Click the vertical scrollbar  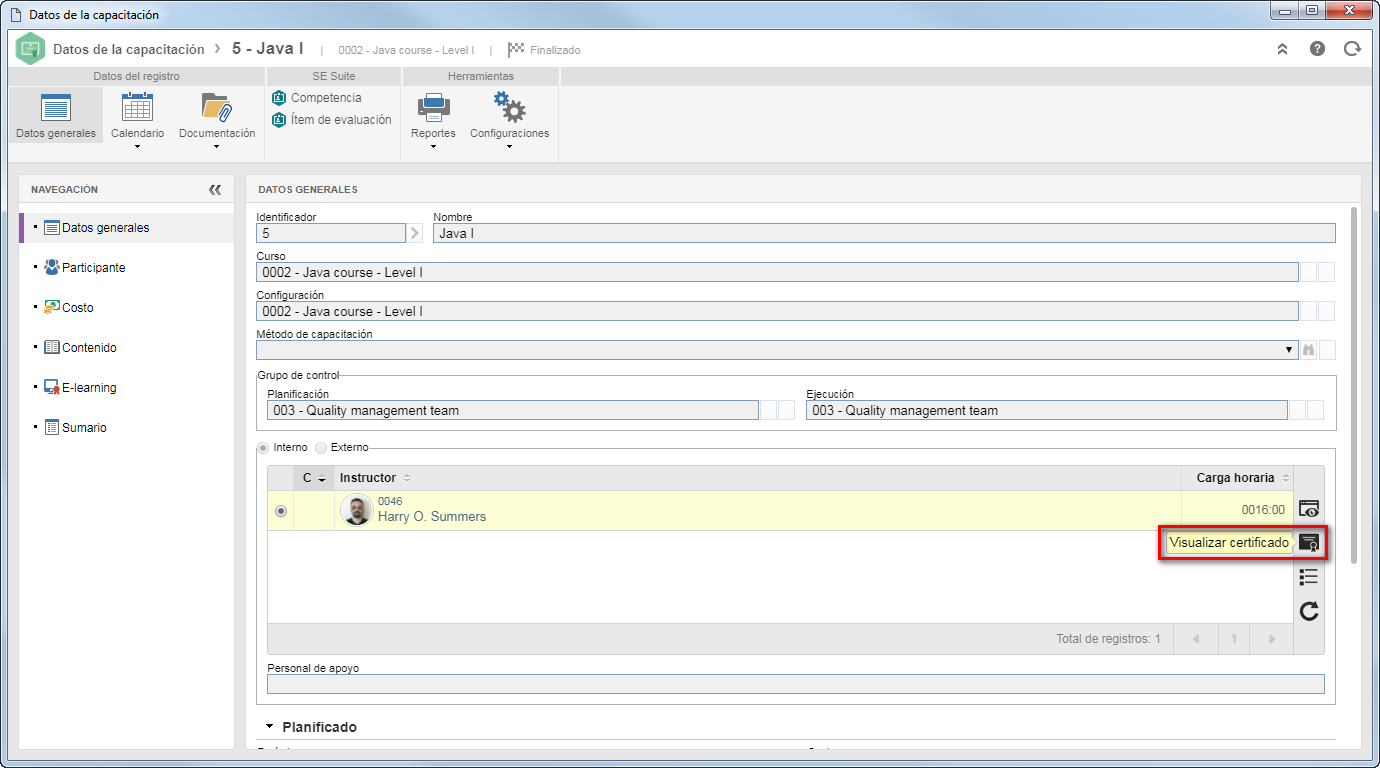1354,385
